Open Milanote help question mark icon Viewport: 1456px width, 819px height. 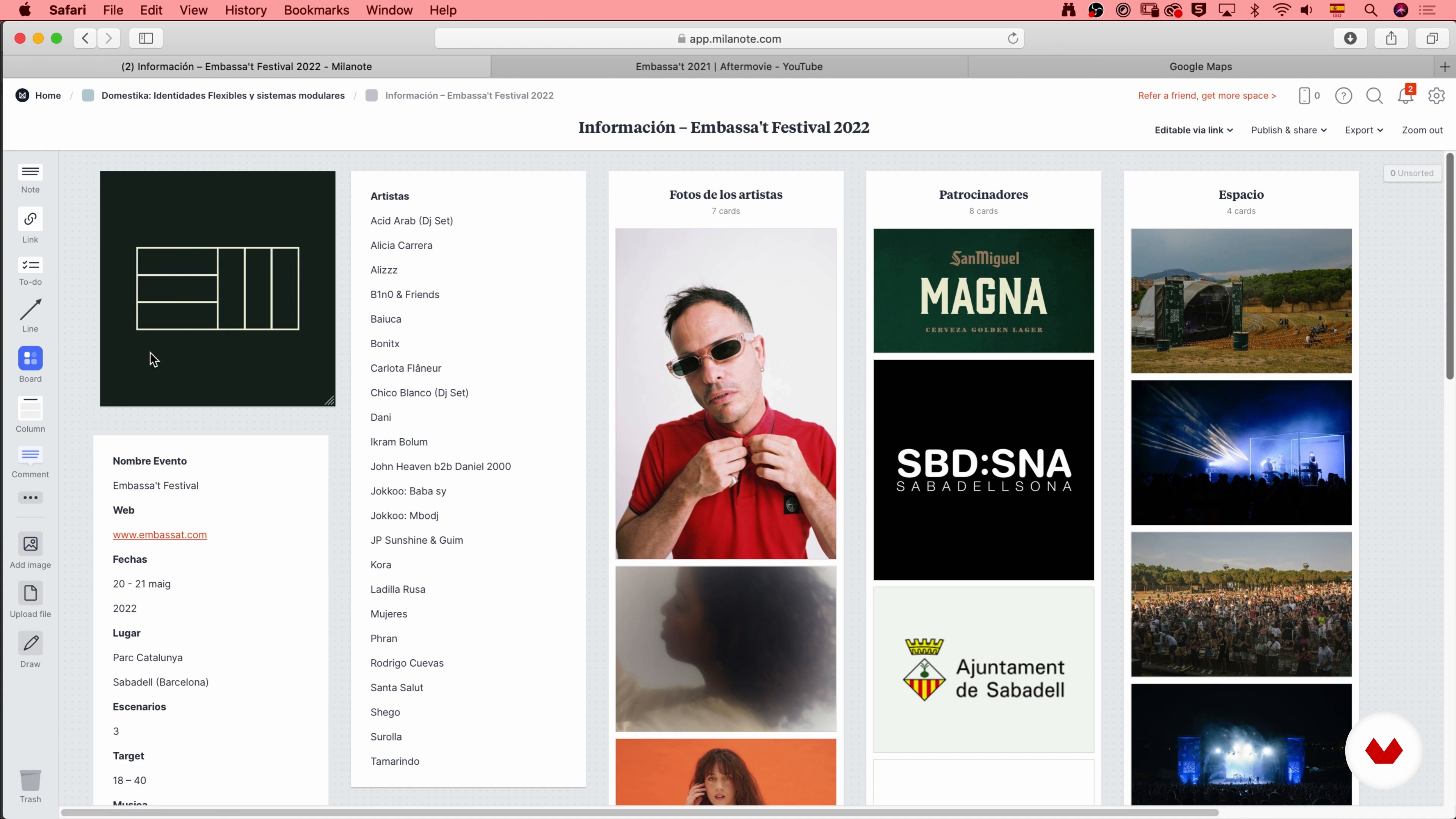click(1343, 96)
